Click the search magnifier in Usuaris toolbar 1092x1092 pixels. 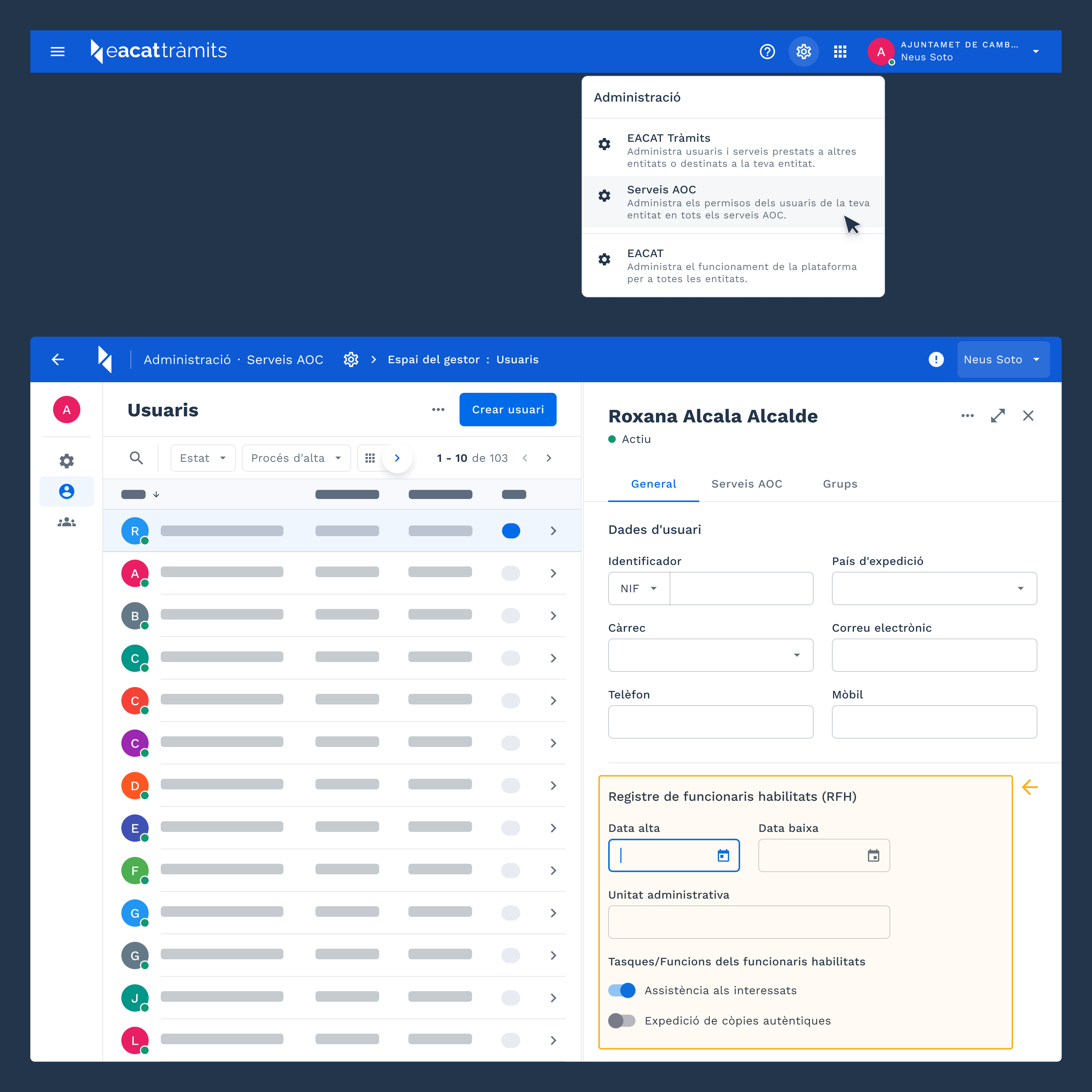pos(136,458)
